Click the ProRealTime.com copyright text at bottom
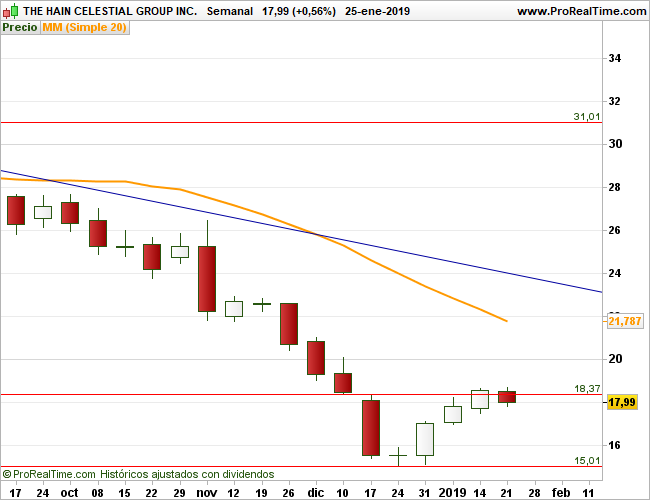 click(138, 474)
